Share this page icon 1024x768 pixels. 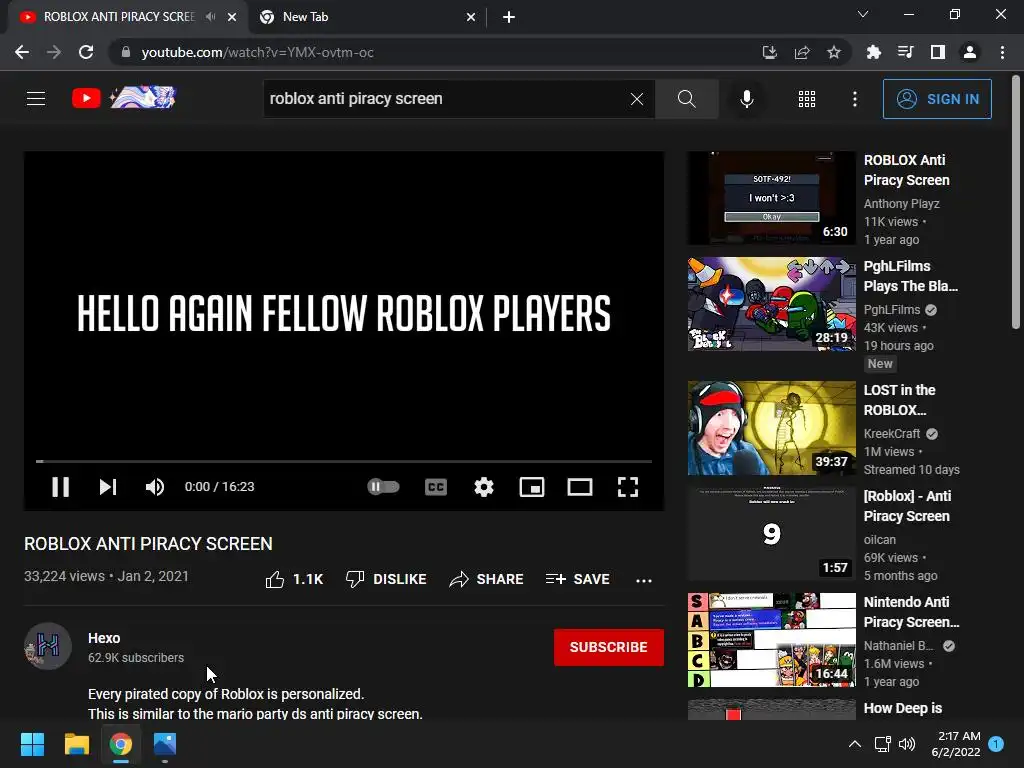[802, 52]
